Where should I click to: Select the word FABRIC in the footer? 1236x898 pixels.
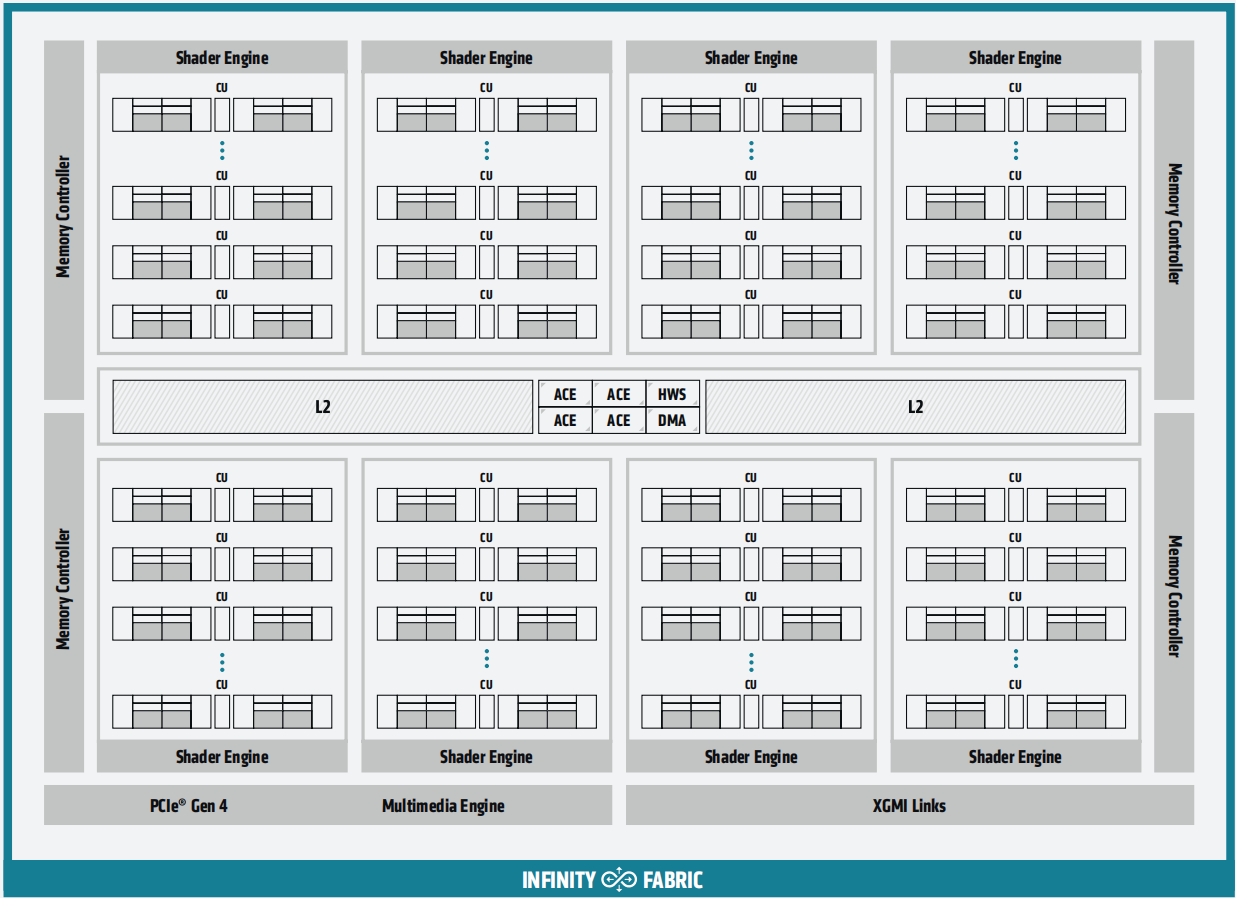pyautogui.click(x=672, y=880)
